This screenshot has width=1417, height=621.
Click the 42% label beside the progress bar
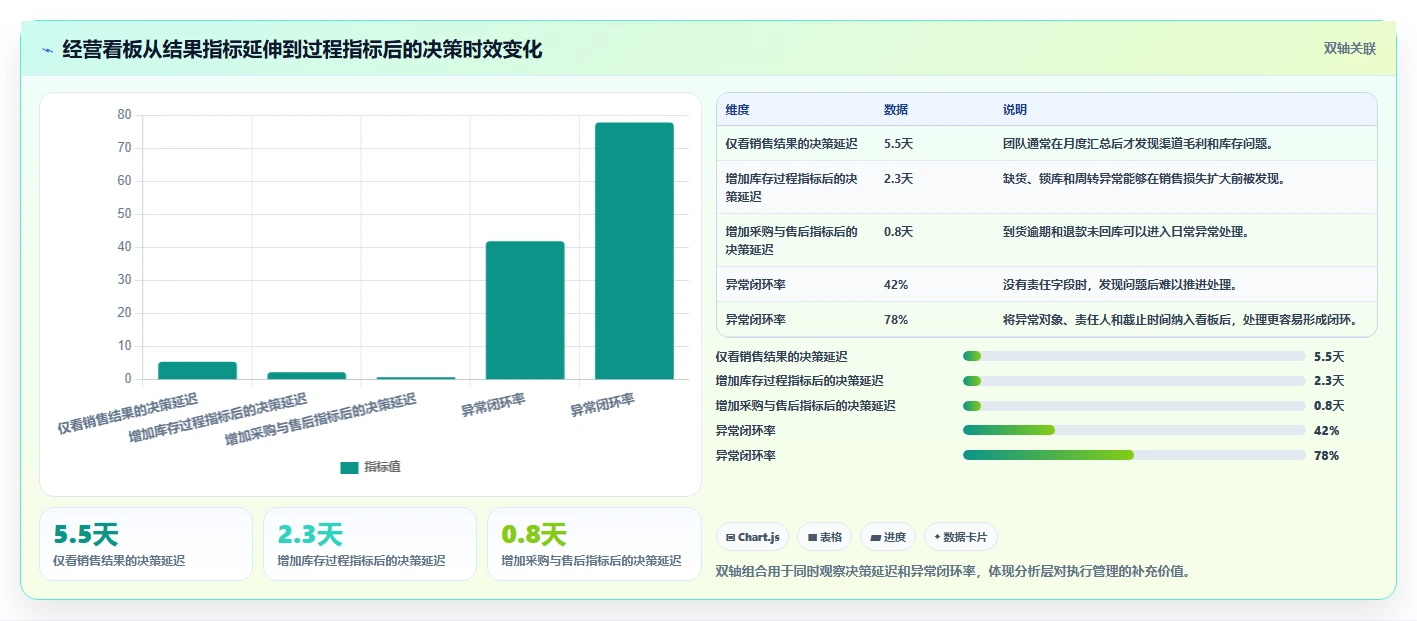[1326, 431]
